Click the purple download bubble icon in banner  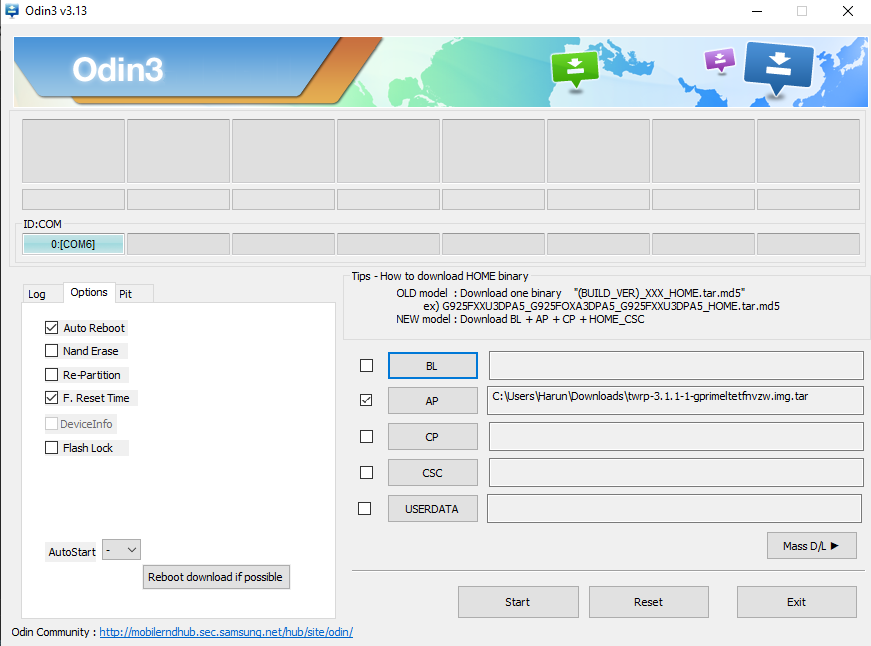point(720,59)
